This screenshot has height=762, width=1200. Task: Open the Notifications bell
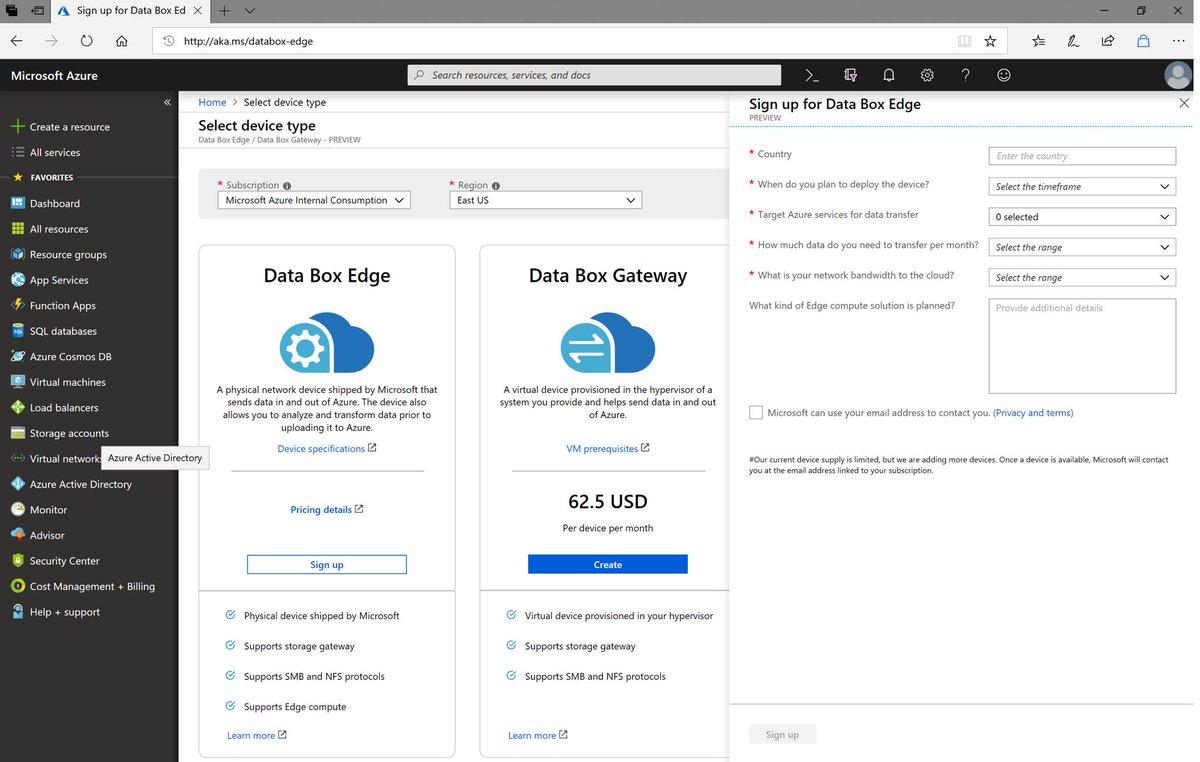888,75
